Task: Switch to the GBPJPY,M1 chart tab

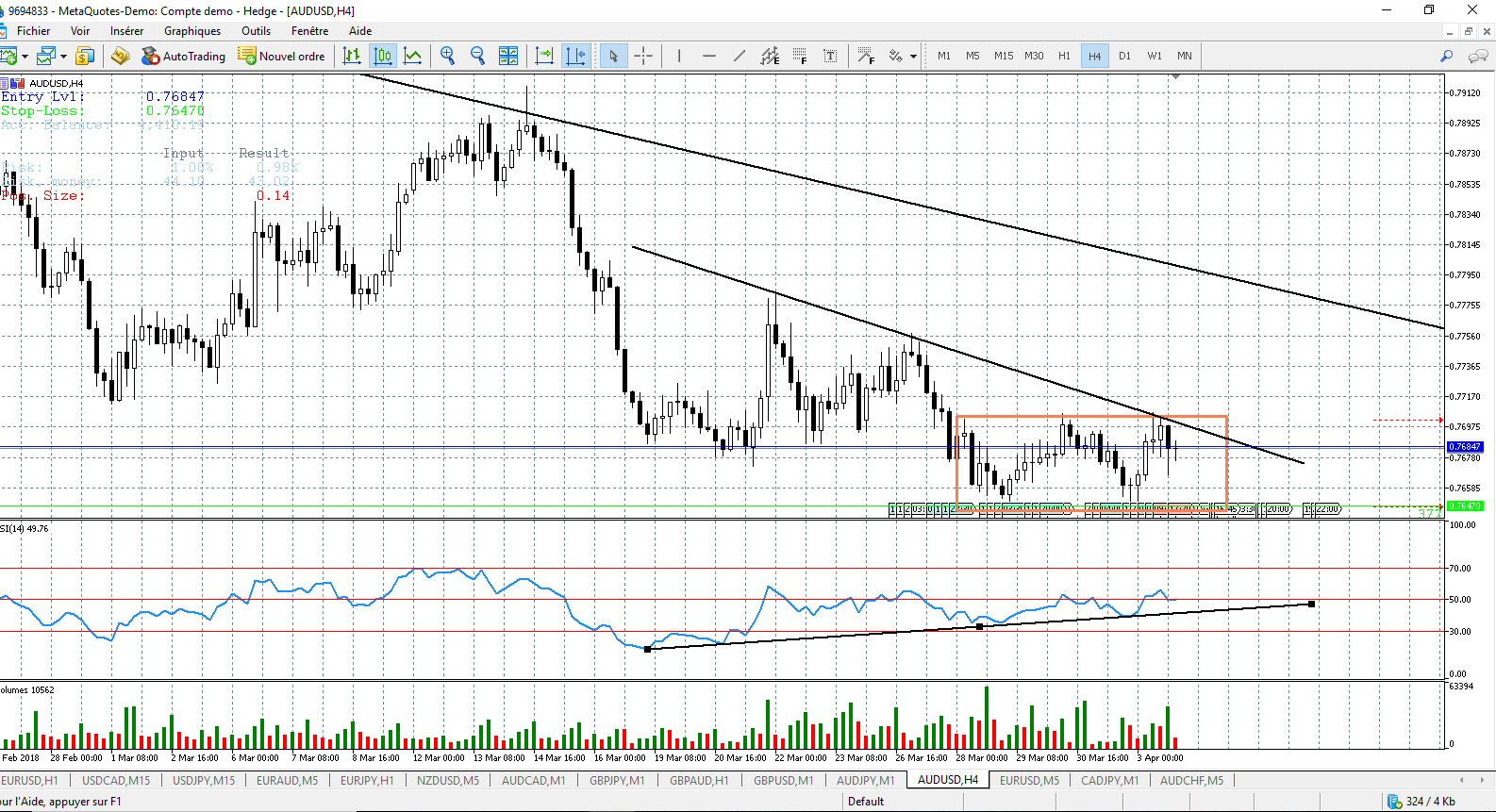Action: [x=617, y=781]
